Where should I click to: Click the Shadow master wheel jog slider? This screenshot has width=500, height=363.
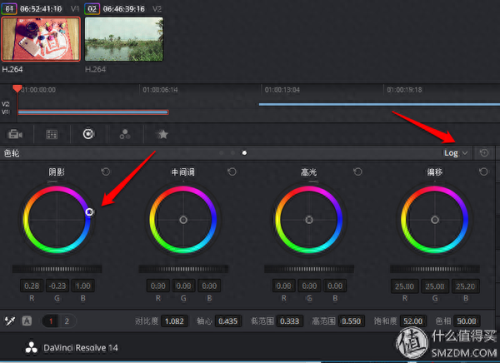[57, 269]
